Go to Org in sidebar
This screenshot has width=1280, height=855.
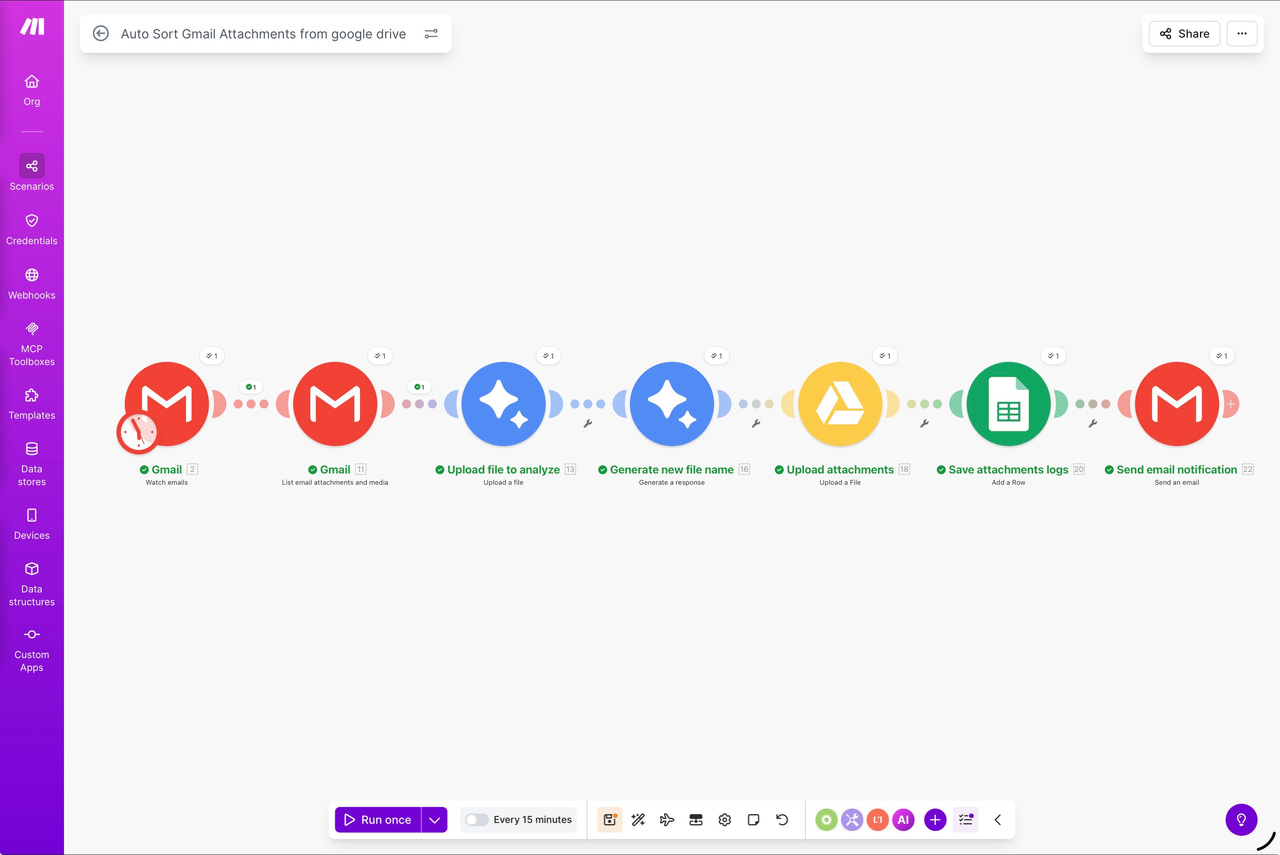pyautogui.click(x=32, y=90)
